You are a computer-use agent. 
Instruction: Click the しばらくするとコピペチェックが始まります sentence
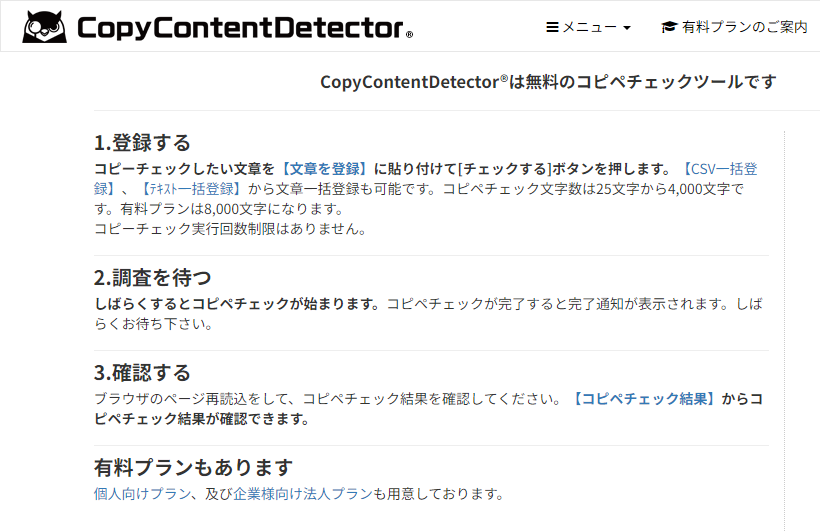237,304
